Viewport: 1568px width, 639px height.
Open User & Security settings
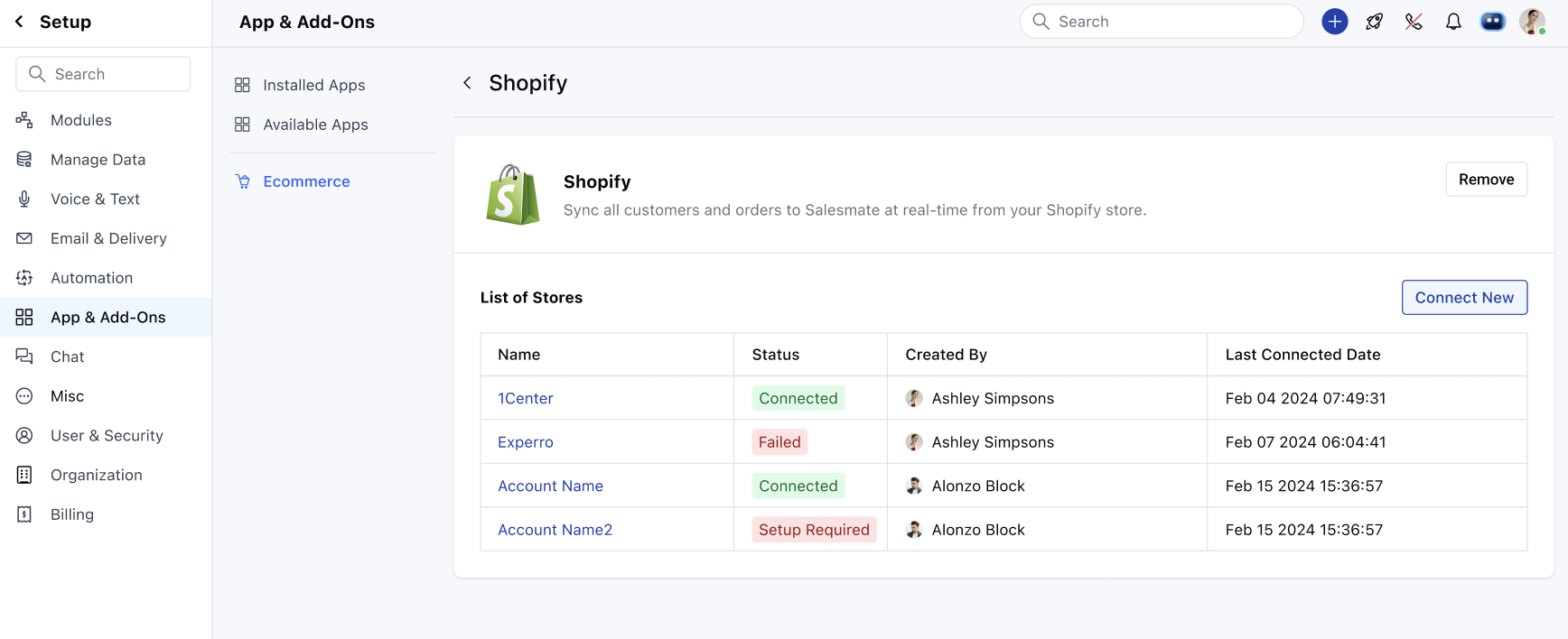(x=106, y=436)
